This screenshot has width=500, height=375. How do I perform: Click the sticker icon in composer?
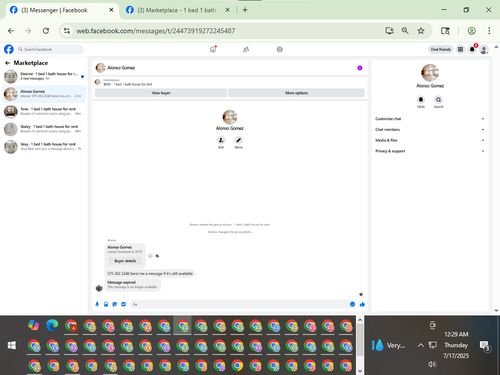[x=115, y=304]
